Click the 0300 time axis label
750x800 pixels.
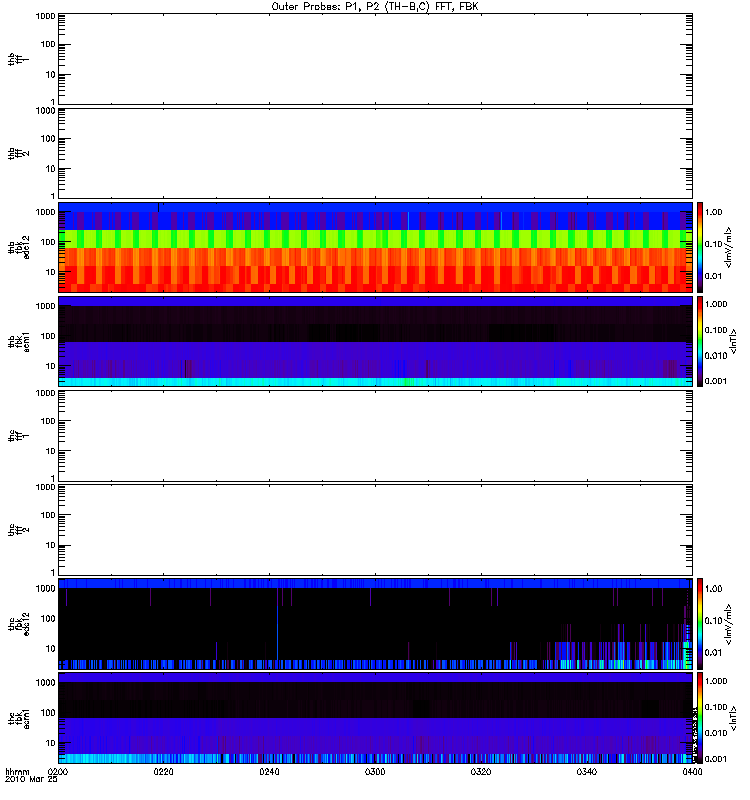pos(375,772)
